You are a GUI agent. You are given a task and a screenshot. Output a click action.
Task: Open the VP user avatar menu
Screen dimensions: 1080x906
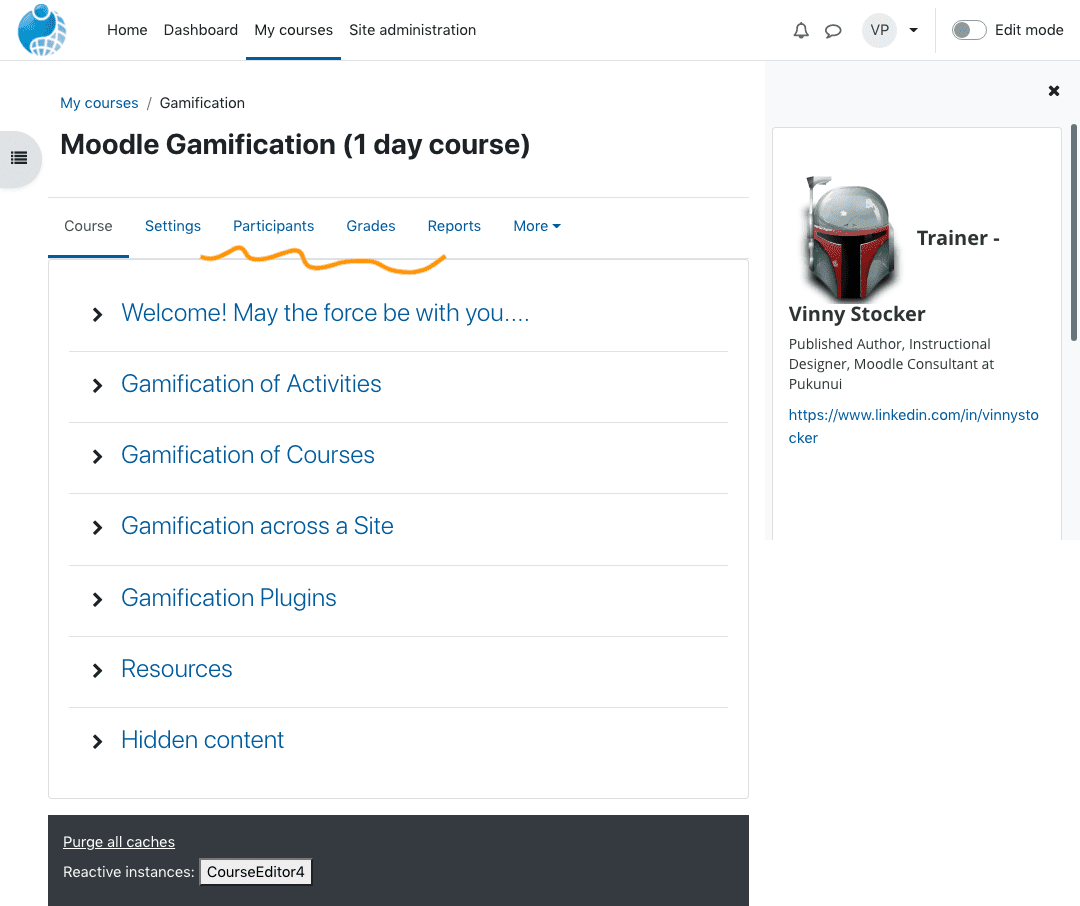879,30
